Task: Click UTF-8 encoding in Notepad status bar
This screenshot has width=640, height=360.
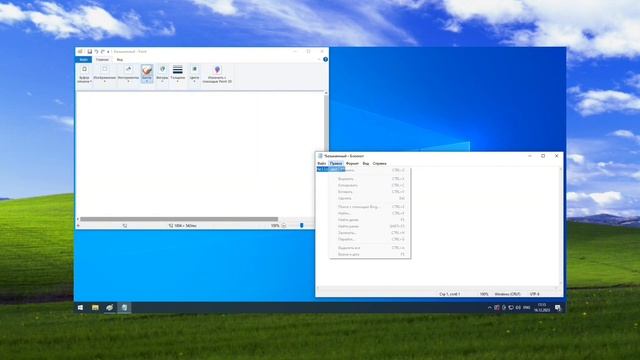Action: (535, 294)
